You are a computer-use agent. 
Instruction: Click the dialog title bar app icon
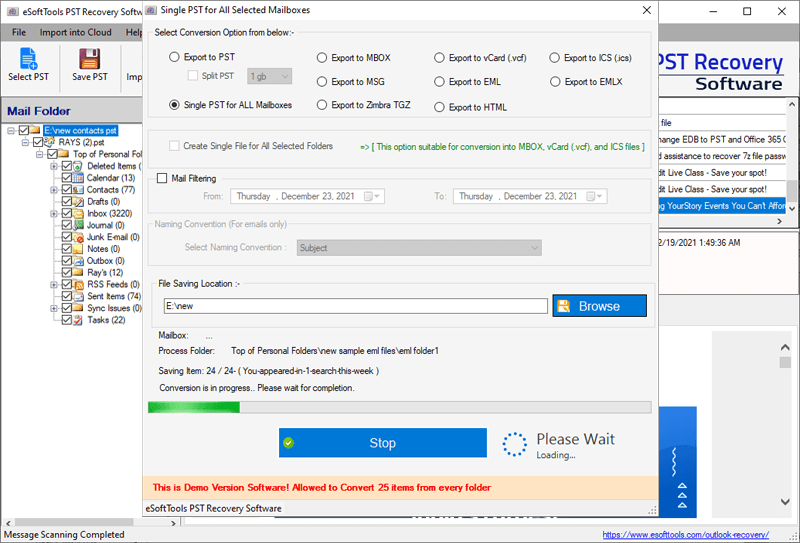tap(151, 10)
